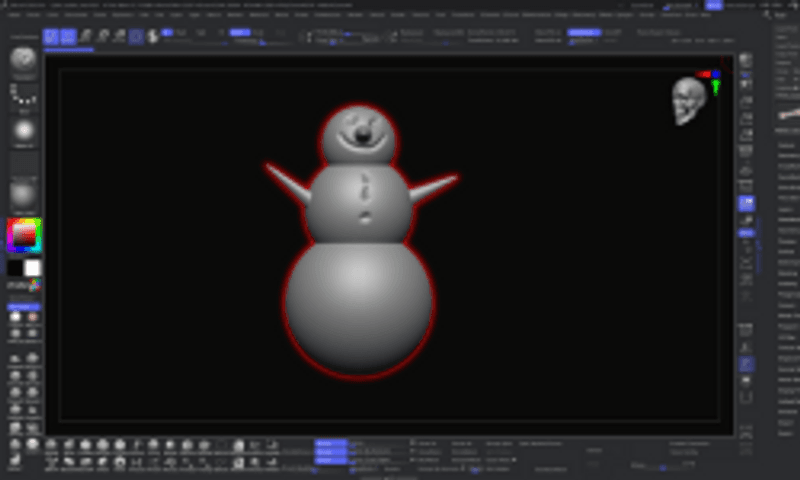Click the skull camera view head
Screen dimensions: 800x480
coord(686,101)
